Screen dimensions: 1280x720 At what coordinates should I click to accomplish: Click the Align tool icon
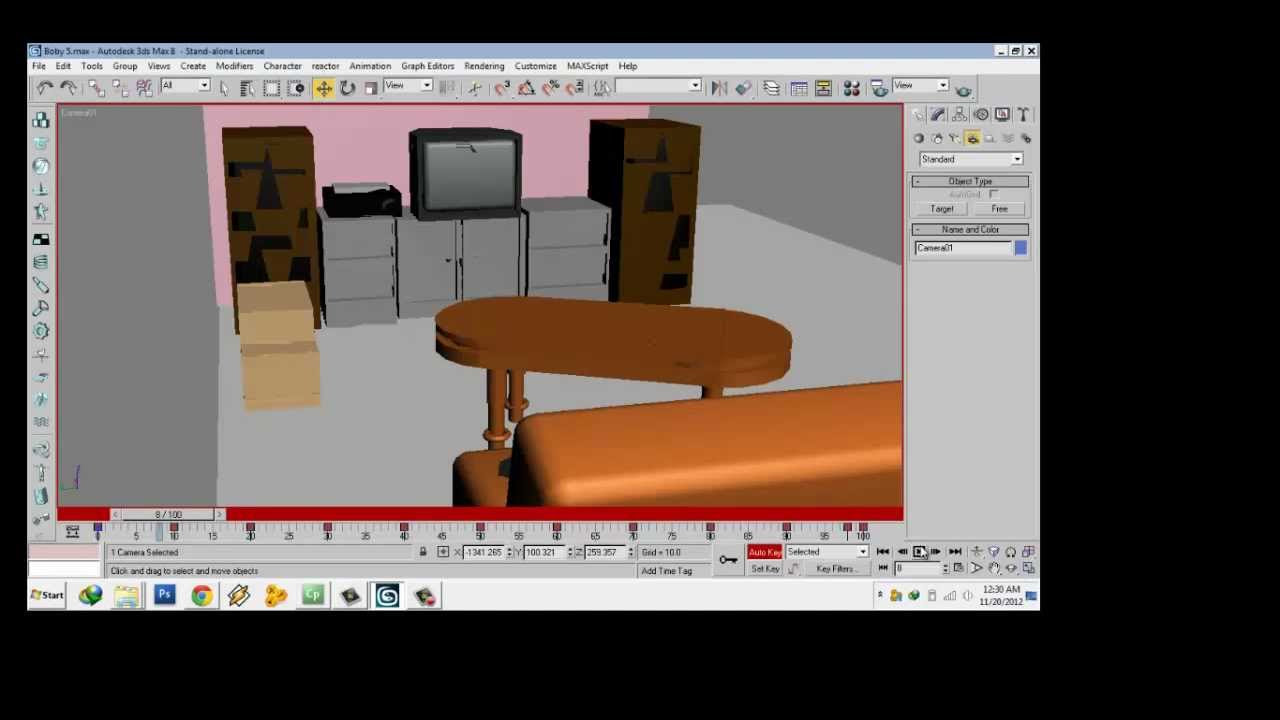[744, 88]
